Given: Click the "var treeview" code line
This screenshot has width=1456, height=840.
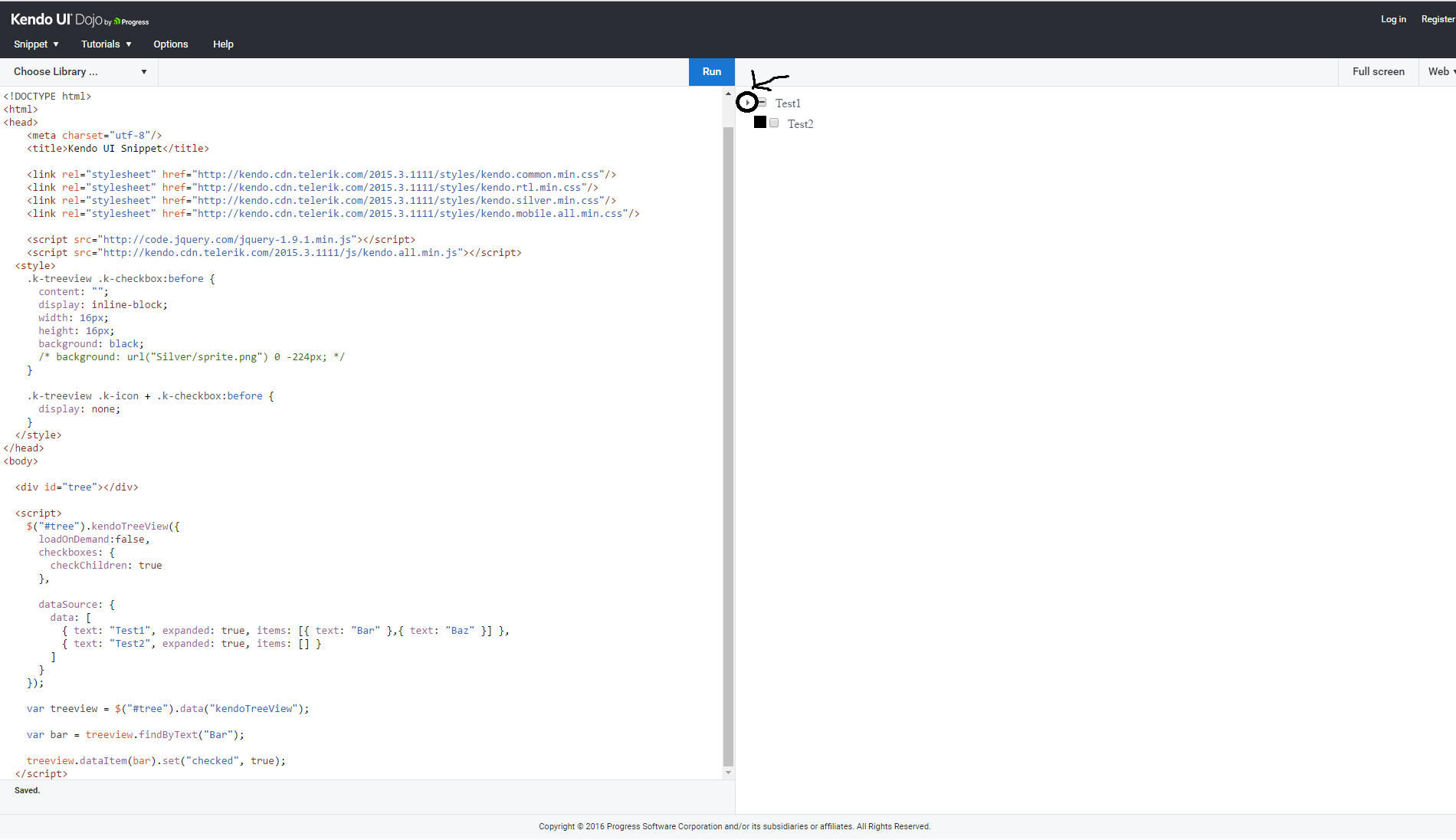Looking at the screenshot, I should tap(168, 709).
